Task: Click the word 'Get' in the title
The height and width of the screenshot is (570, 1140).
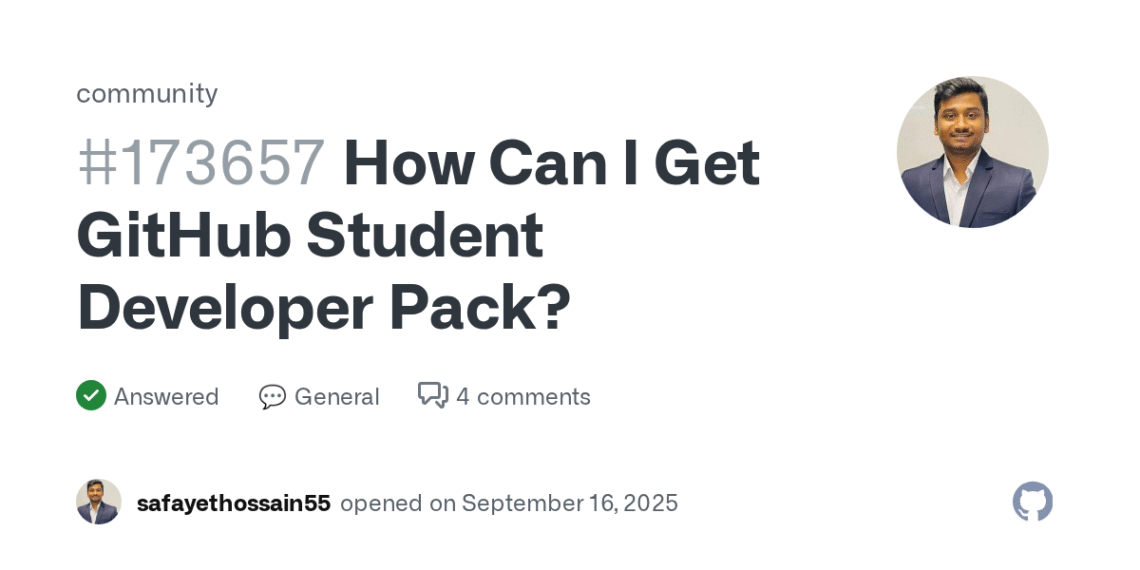Action: (707, 163)
